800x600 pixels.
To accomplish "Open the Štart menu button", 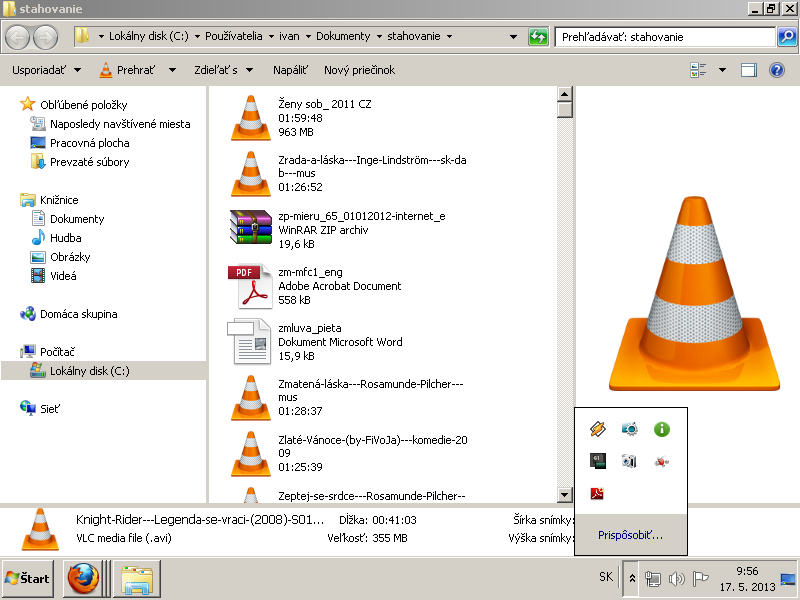I will [x=28, y=579].
